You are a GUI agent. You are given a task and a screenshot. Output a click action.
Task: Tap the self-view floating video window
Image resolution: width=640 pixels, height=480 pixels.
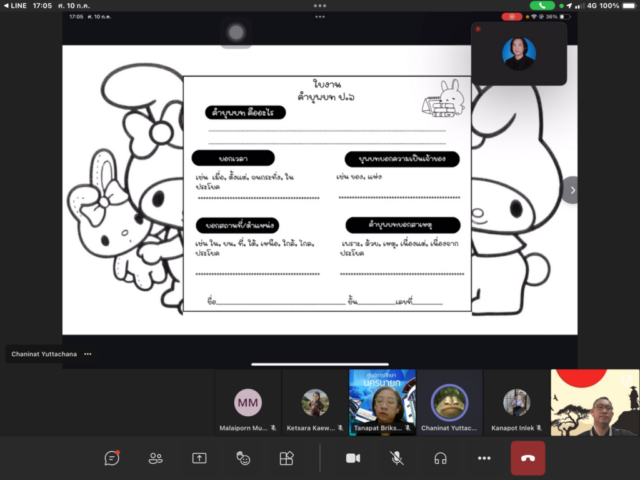pyautogui.click(x=519, y=53)
